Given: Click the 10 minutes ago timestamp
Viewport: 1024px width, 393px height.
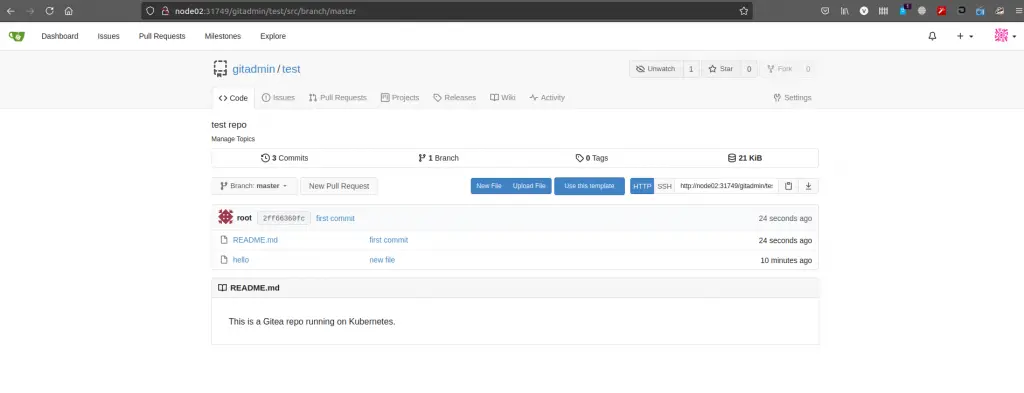Looking at the screenshot, I should [786, 260].
